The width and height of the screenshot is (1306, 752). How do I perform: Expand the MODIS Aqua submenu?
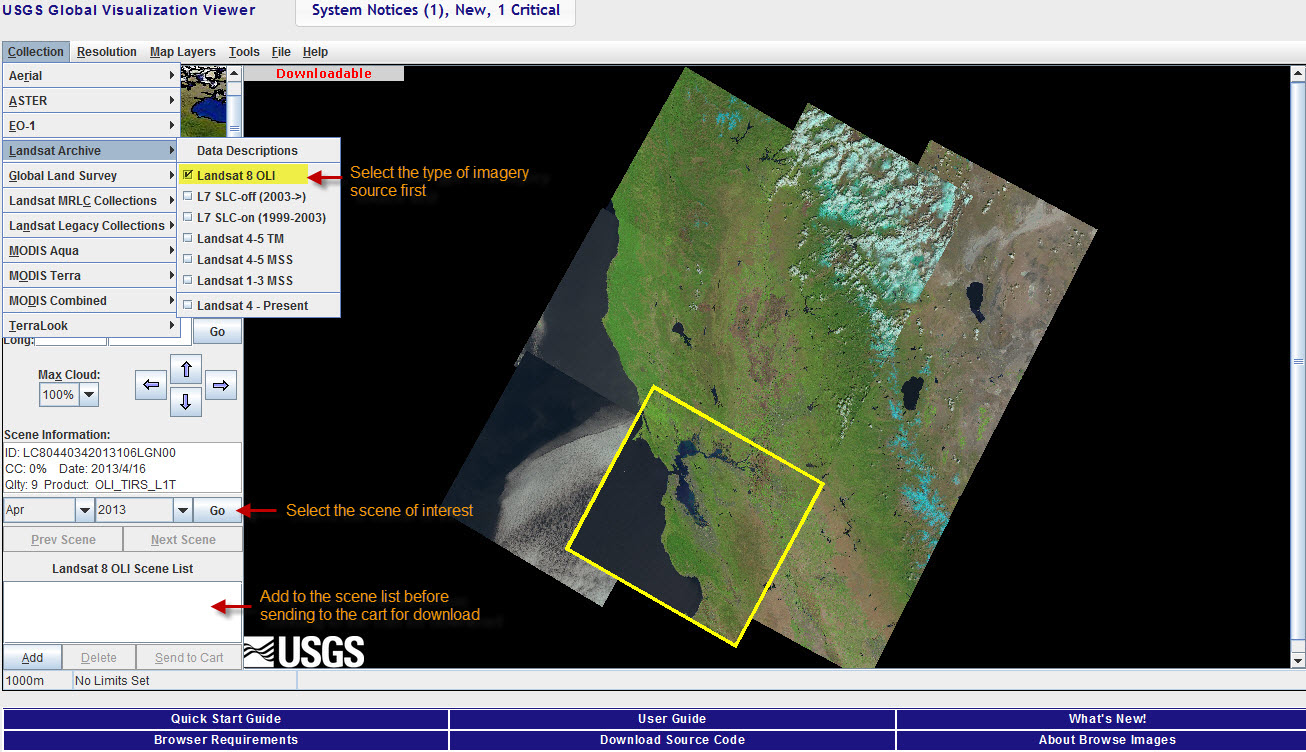[x=91, y=250]
